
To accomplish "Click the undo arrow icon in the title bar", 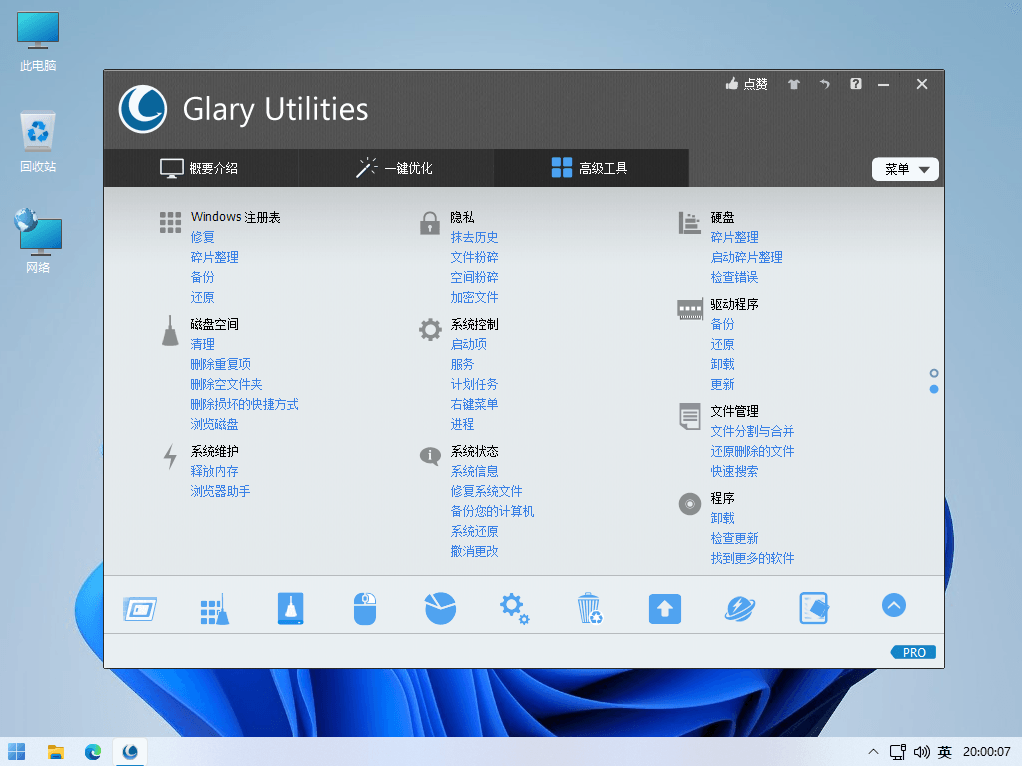I will coord(825,84).
